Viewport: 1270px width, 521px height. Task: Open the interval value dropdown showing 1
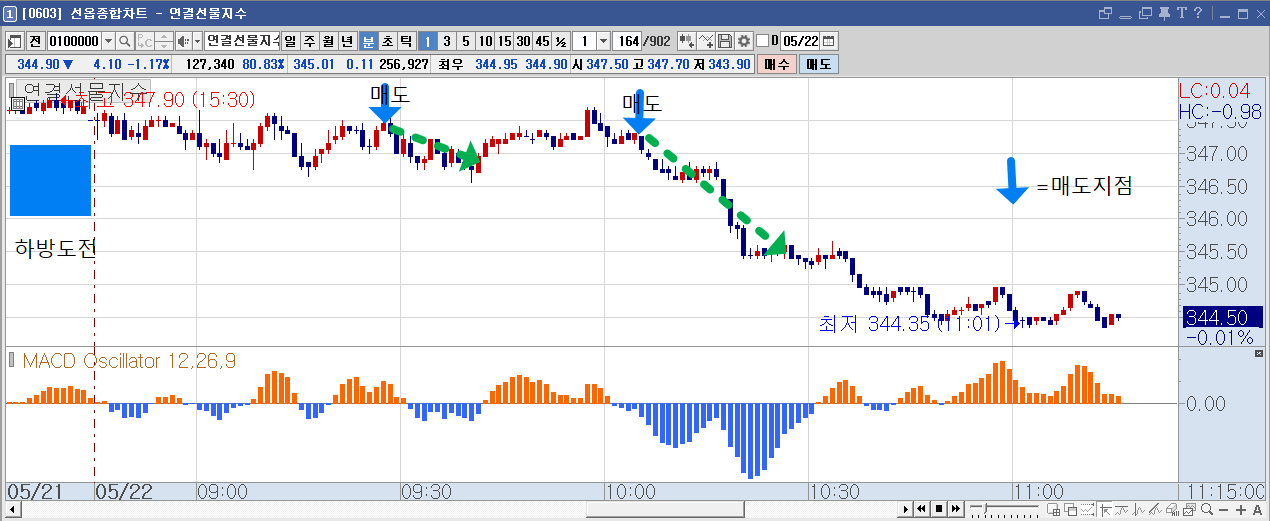tap(603, 41)
